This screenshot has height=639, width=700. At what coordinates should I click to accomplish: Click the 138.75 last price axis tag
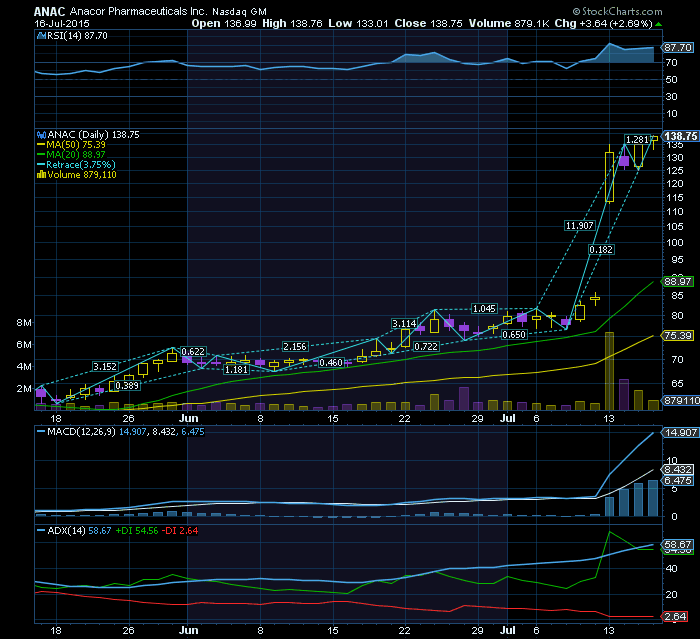point(680,136)
